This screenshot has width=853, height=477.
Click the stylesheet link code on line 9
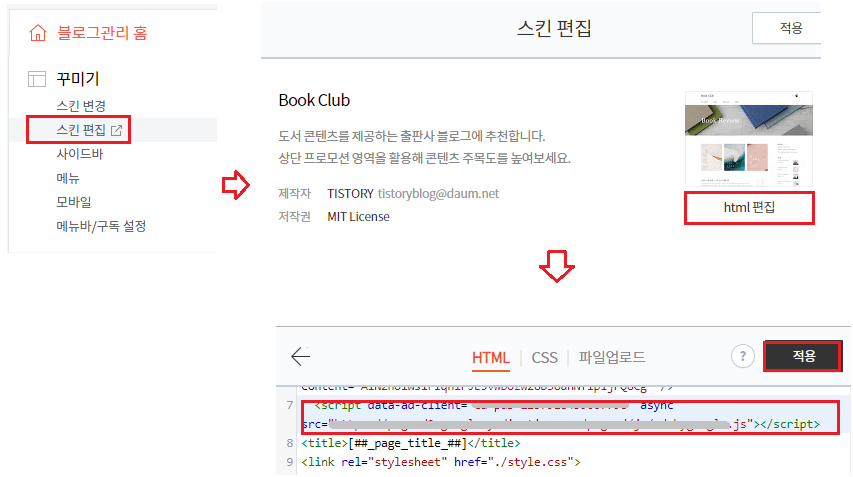click(441, 462)
